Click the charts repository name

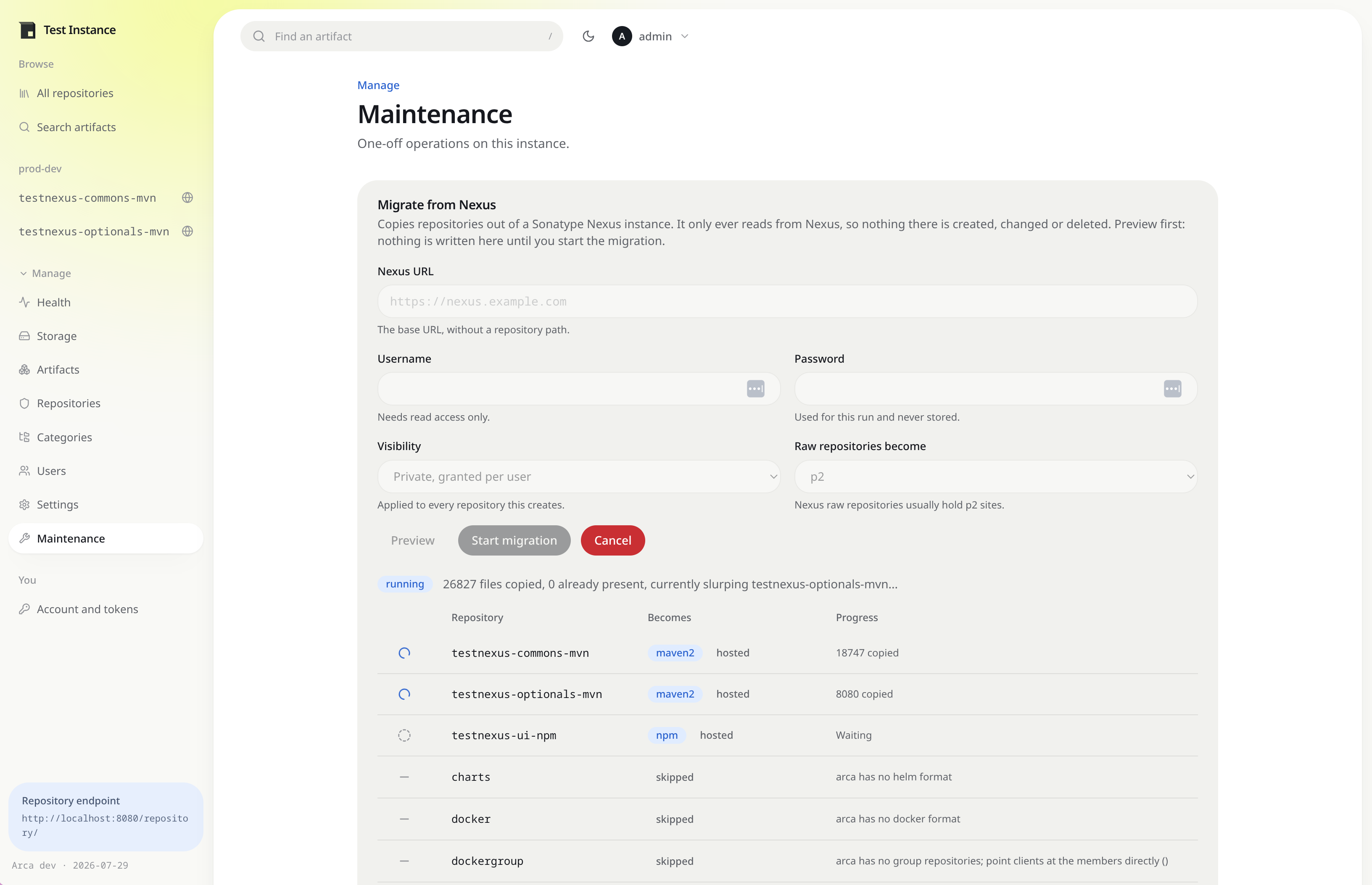(x=471, y=777)
